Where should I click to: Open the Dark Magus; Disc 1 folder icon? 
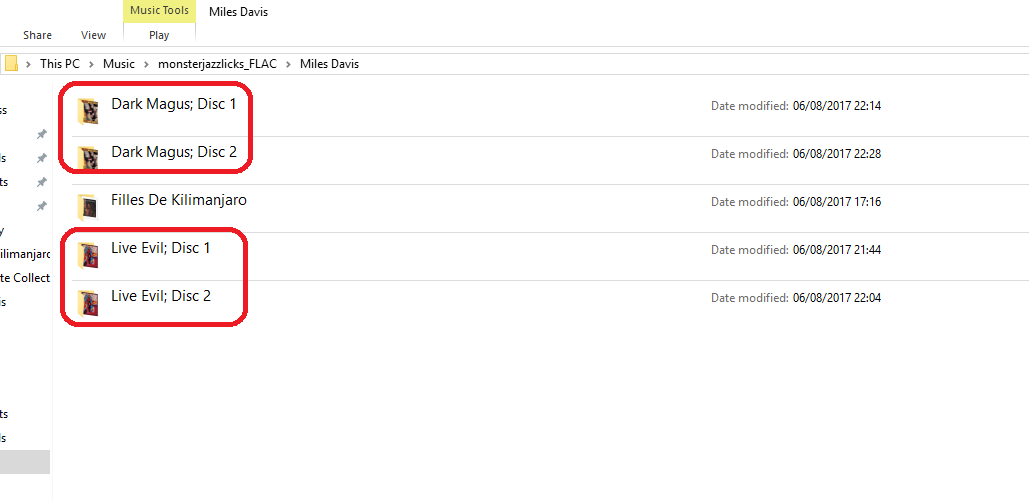89,110
